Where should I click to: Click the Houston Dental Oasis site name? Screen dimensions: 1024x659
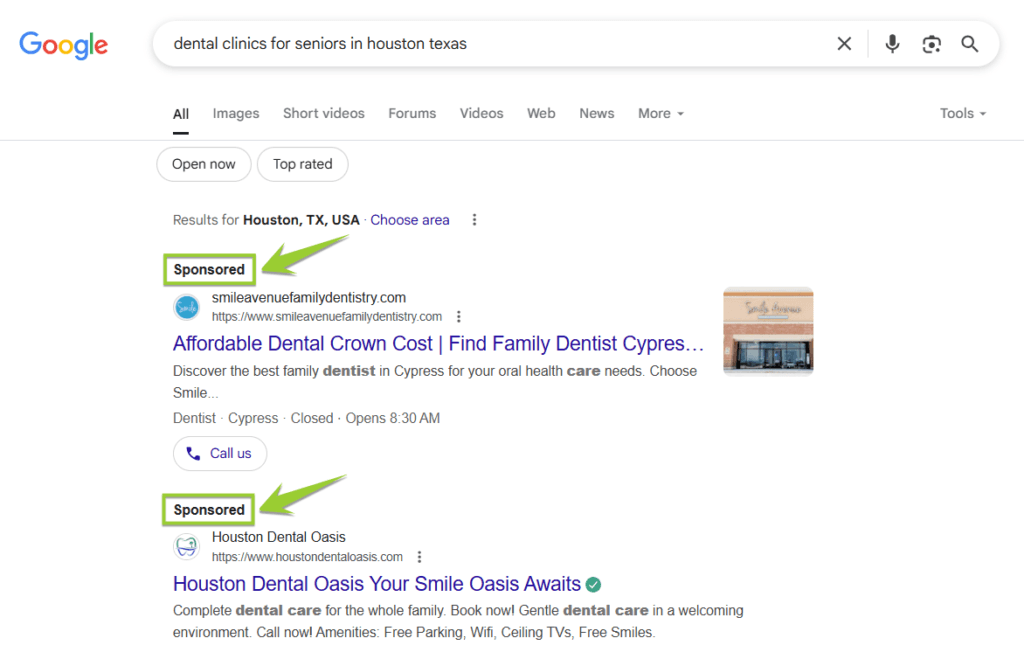(x=279, y=537)
